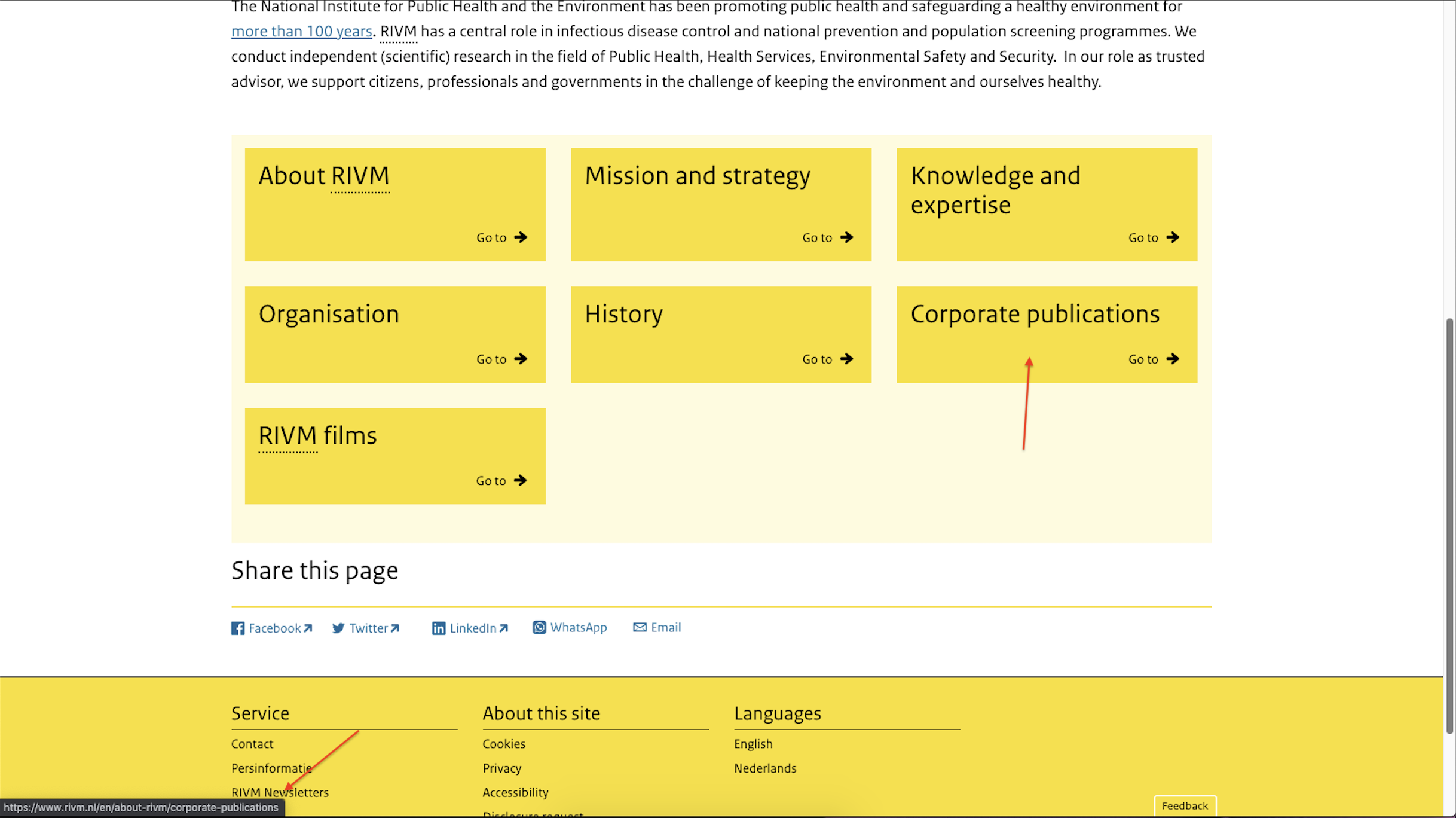This screenshot has width=1456, height=818.
Task: Click the Facebook share icon
Action: tap(237, 627)
